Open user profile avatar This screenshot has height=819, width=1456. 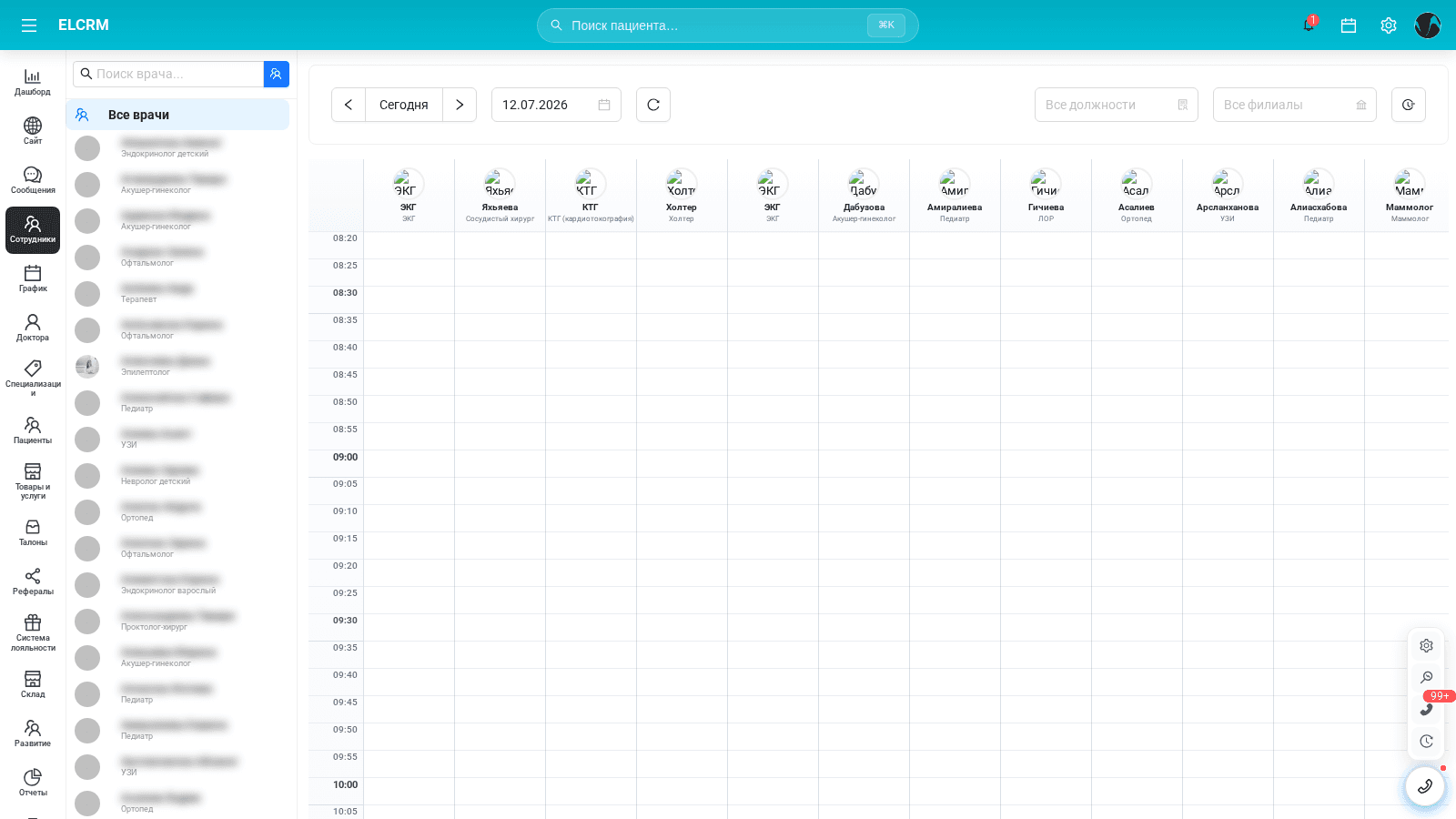[1428, 25]
